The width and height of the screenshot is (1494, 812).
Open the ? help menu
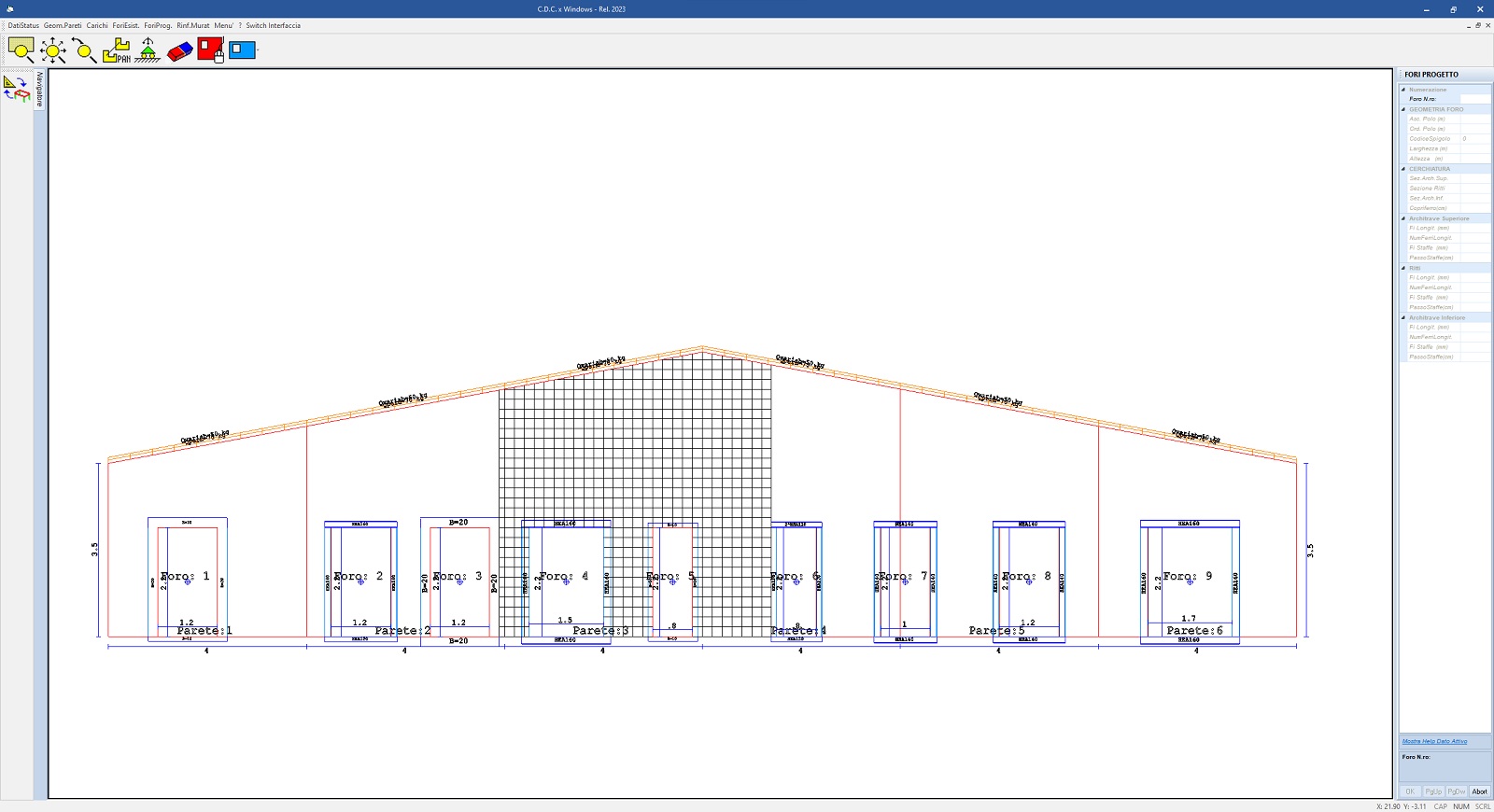coord(240,26)
